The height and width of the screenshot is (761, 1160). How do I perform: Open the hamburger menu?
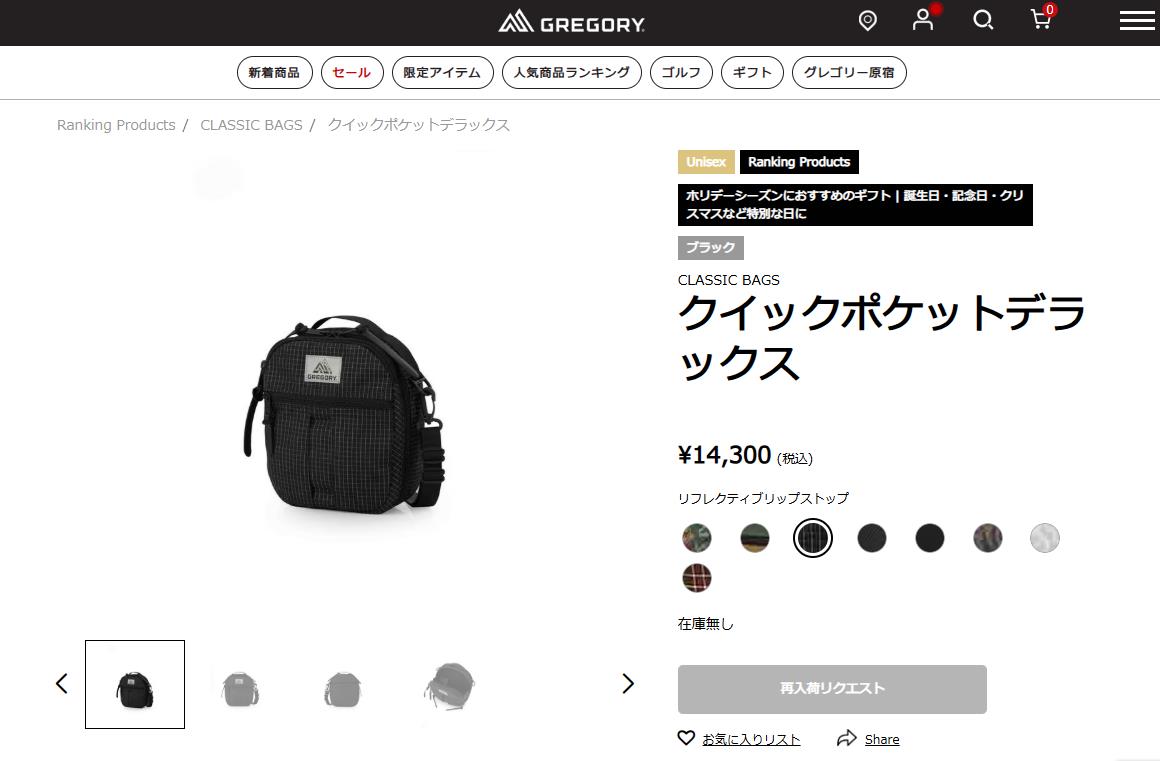click(x=1137, y=21)
